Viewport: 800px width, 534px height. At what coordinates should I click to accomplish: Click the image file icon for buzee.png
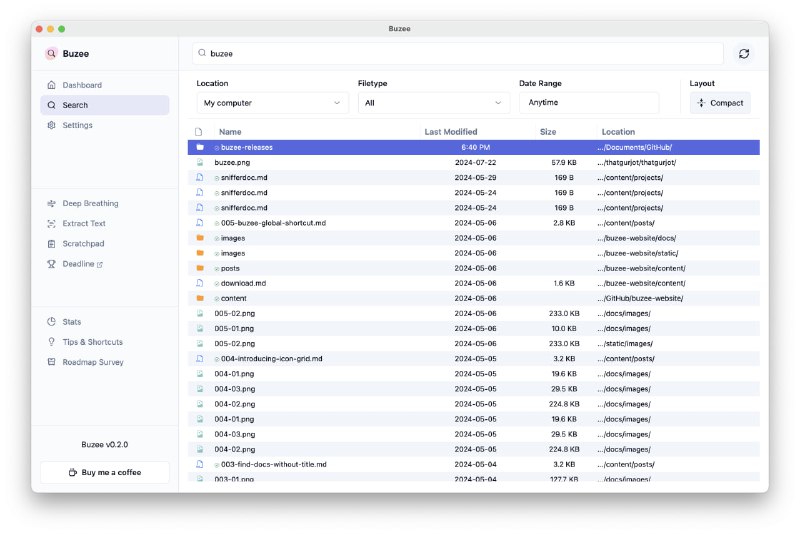(x=200, y=162)
